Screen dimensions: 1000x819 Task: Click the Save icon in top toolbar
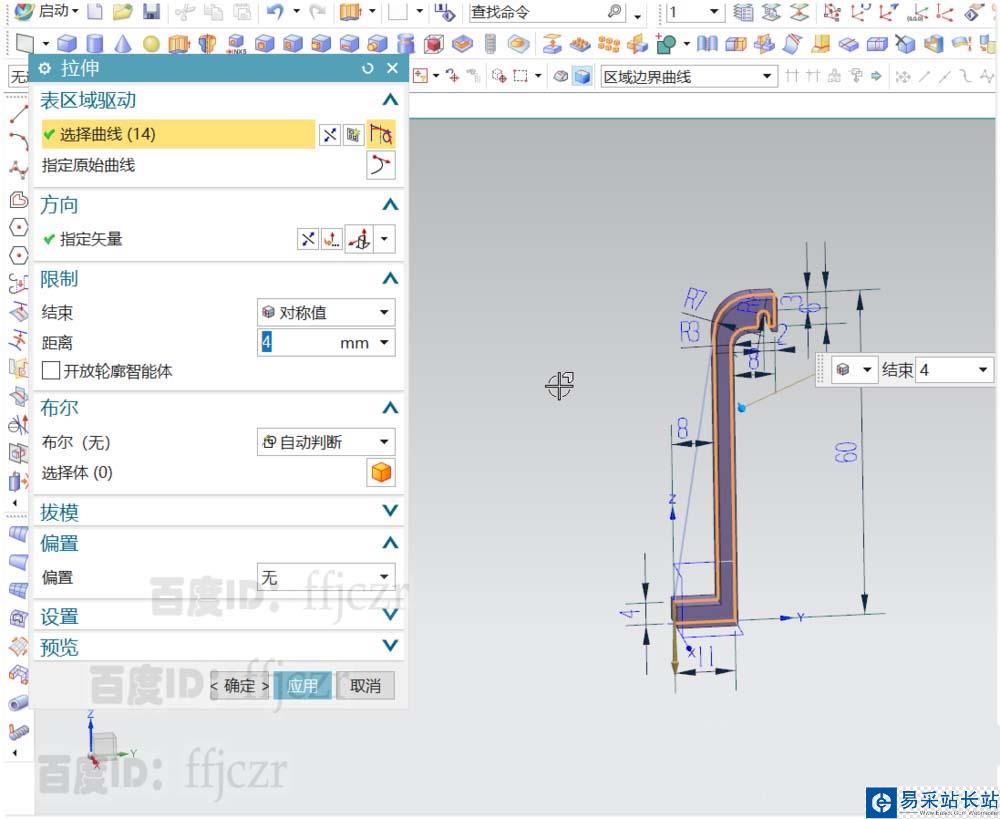coord(151,12)
